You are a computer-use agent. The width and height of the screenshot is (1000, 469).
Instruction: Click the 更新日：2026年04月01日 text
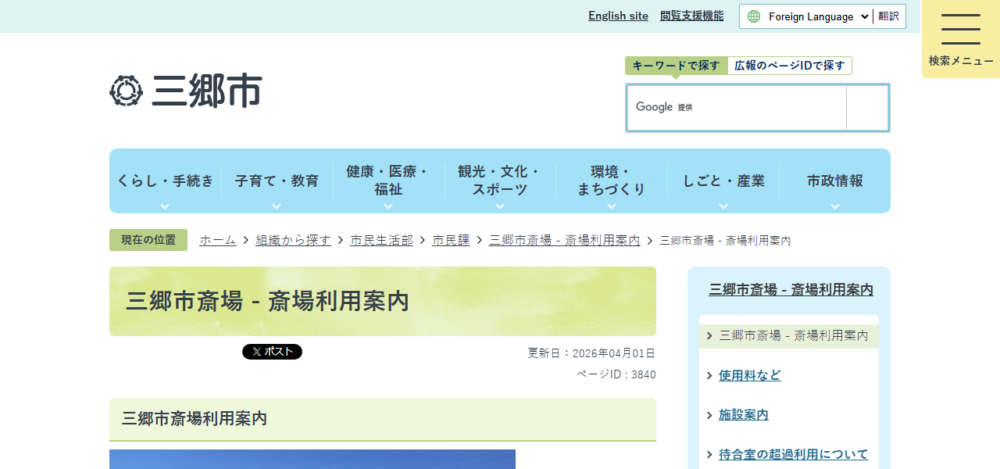click(x=591, y=353)
